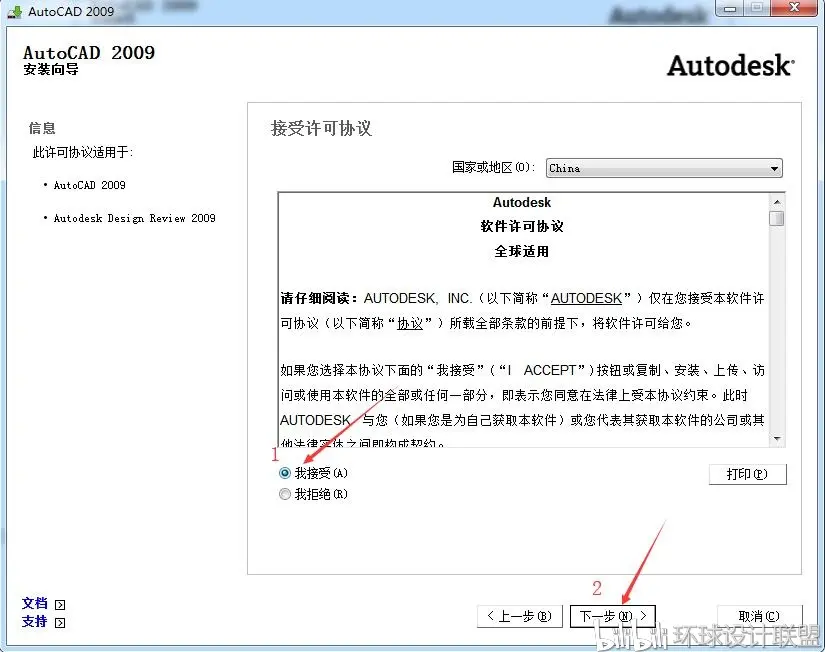This screenshot has width=825, height=652.
Task: Click the 上一步(B) button
Action: point(520,616)
